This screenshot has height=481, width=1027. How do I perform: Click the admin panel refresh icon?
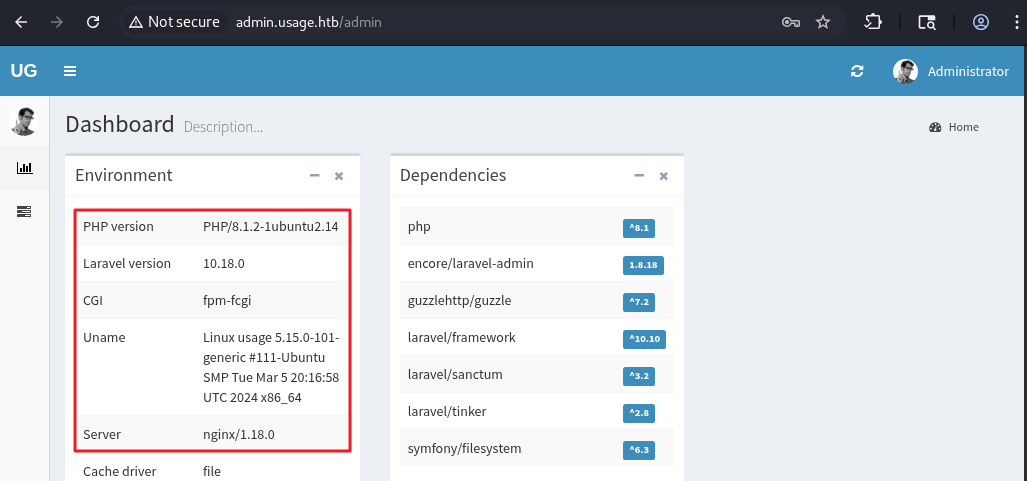(857, 71)
